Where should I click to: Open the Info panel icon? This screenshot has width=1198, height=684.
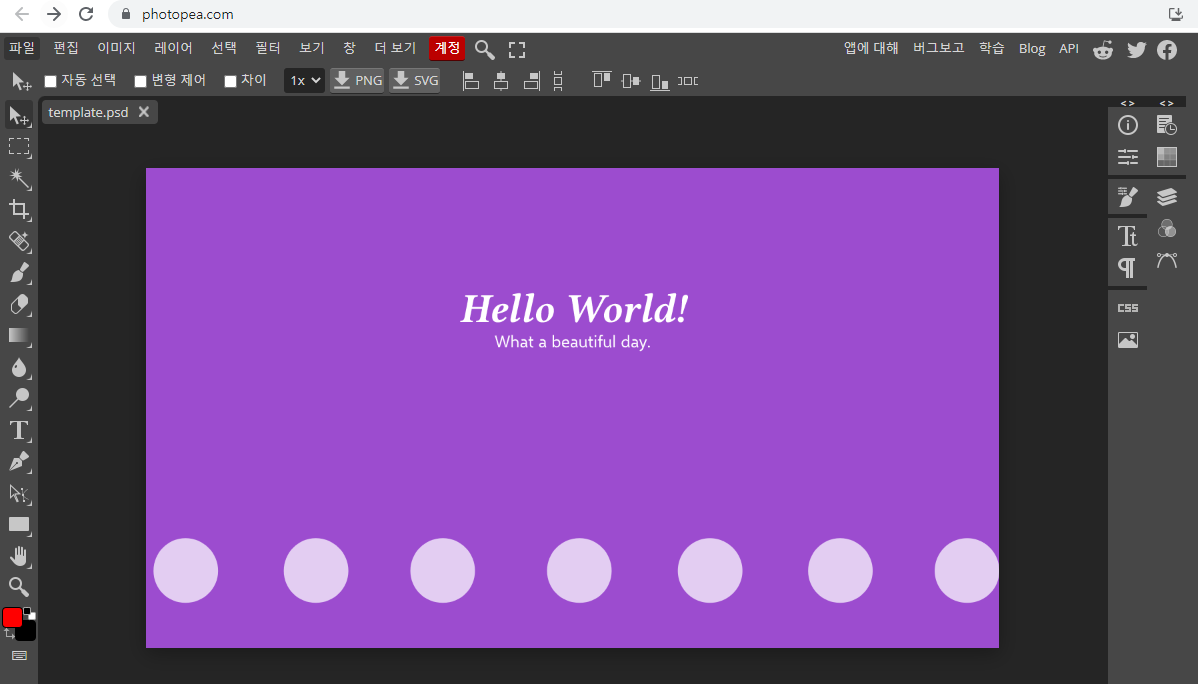(1128, 125)
